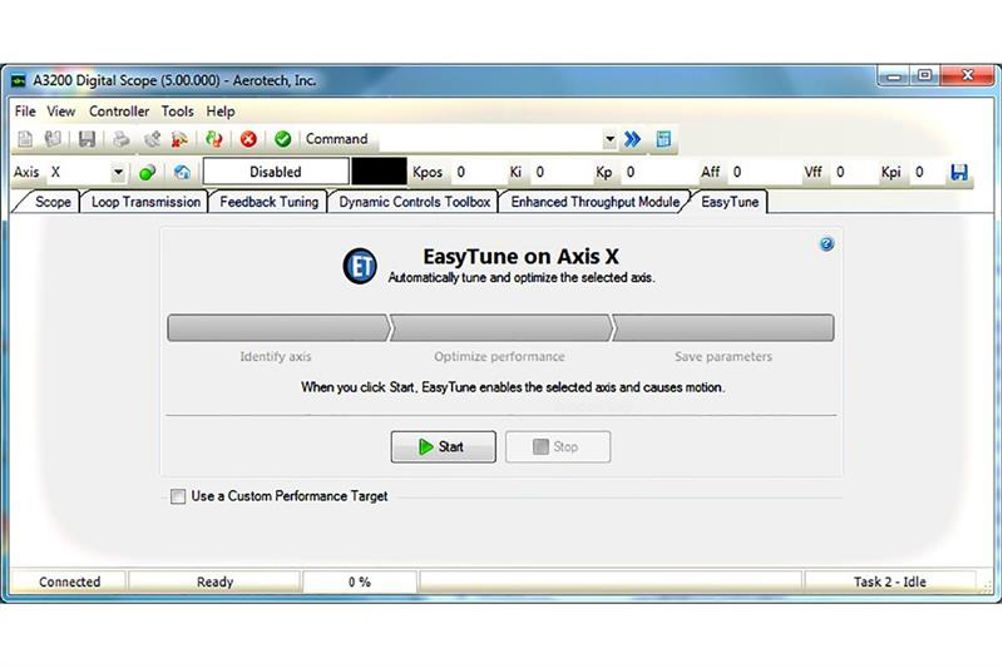The image size is (1002, 668).
Task: Click the green ball axis enable icon
Action: tap(148, 172)
